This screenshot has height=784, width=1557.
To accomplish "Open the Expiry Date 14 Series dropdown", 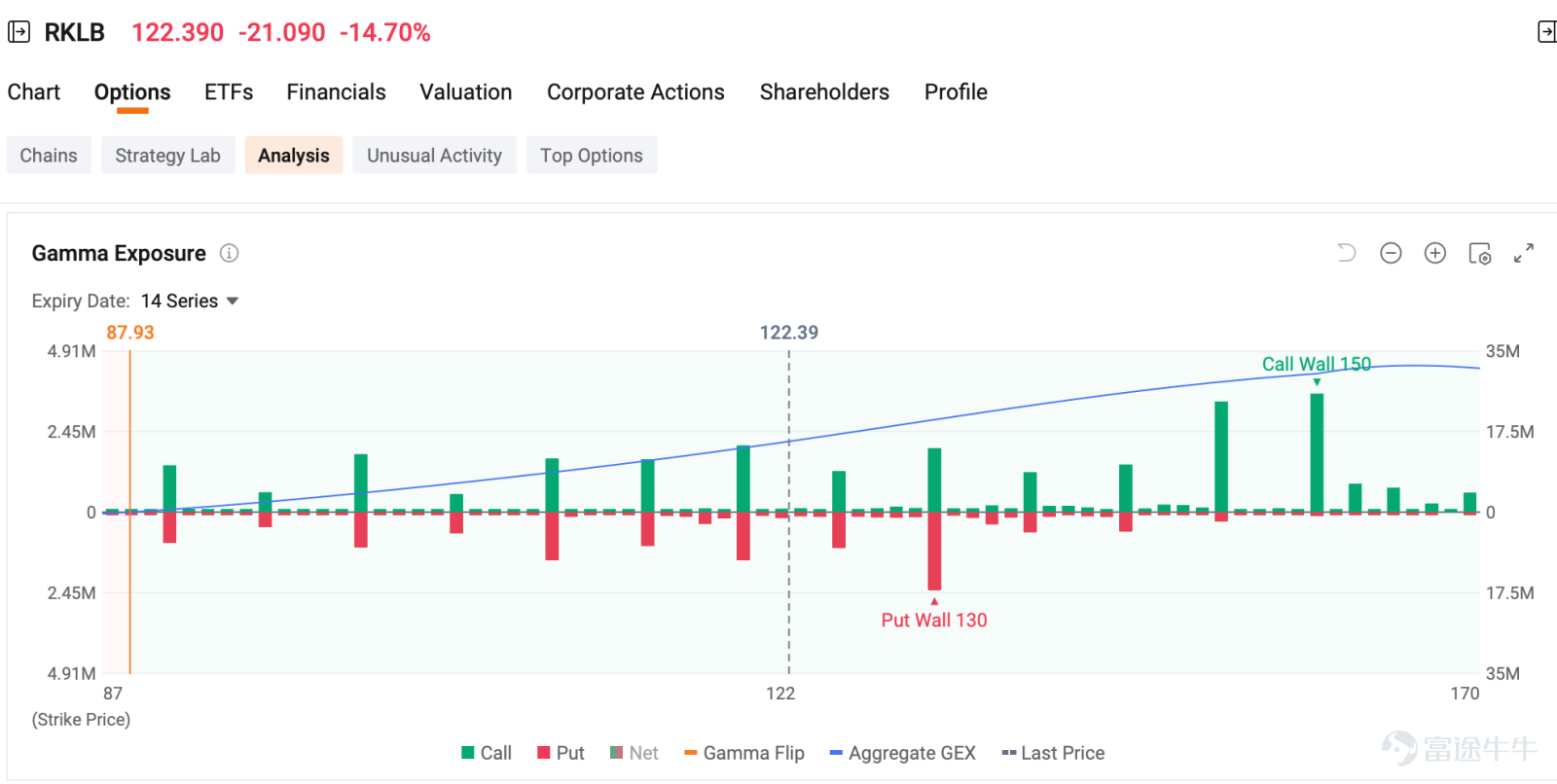I will click(x=190, y=302).
